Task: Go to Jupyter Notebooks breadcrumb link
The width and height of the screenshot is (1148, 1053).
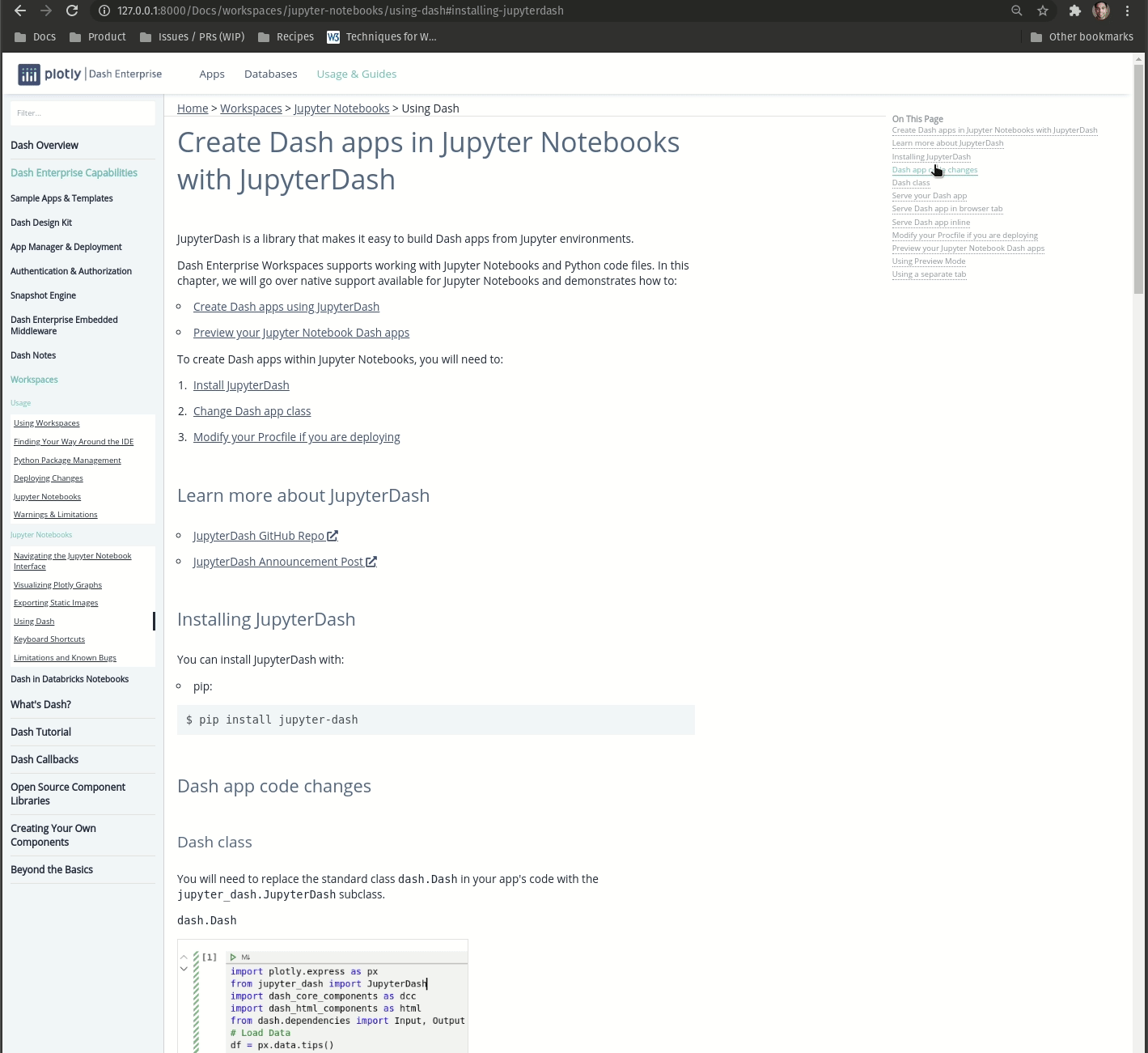Action: tap(341, 108)
